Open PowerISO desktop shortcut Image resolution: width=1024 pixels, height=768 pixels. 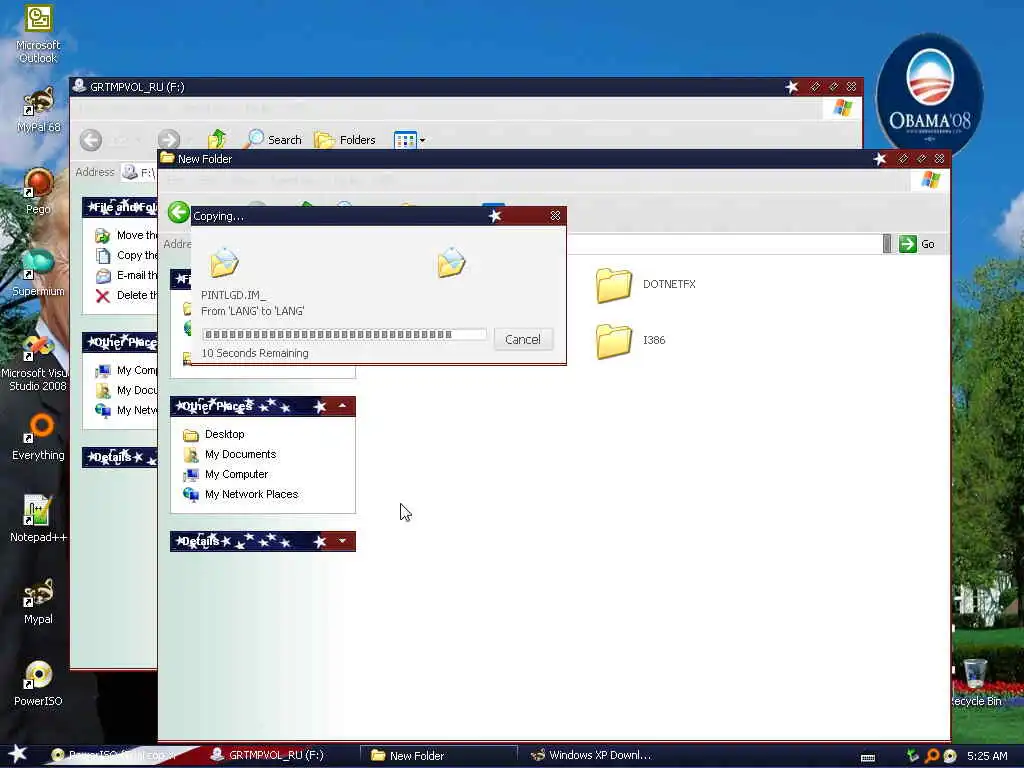click(38, 684)
